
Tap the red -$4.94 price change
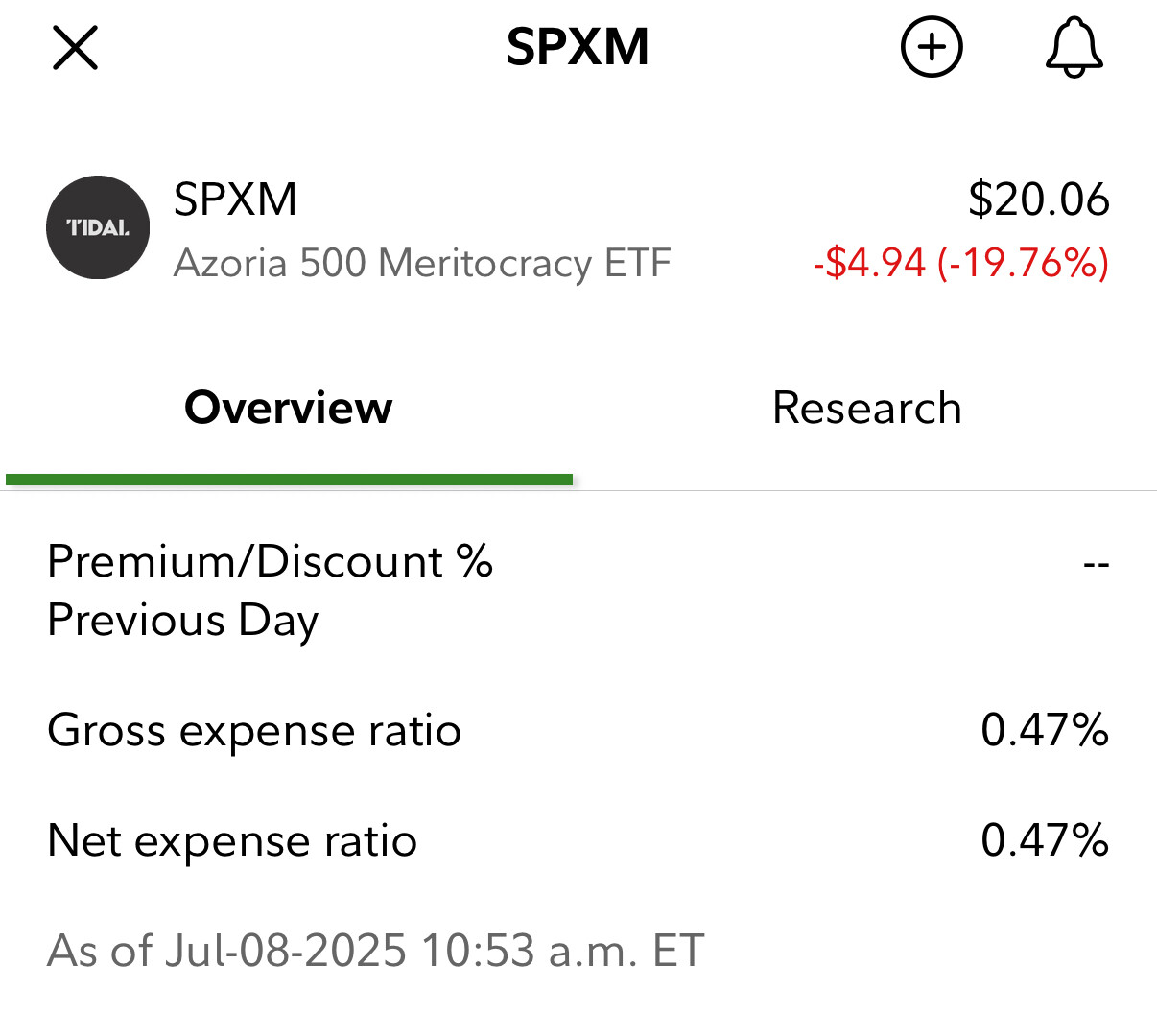pyautogui.click(x=869, y=263)
